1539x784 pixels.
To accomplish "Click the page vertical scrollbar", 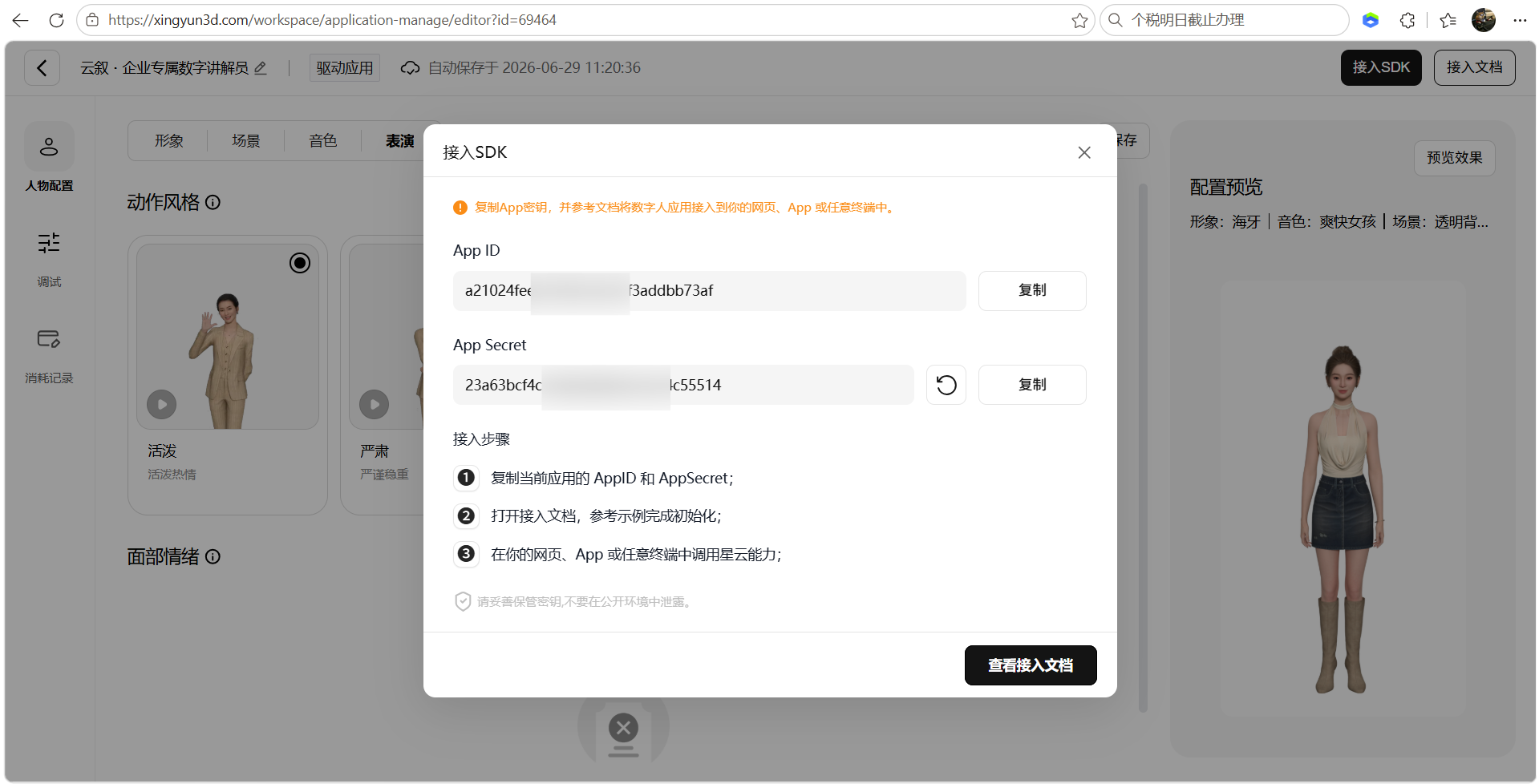I will 1143,447.
